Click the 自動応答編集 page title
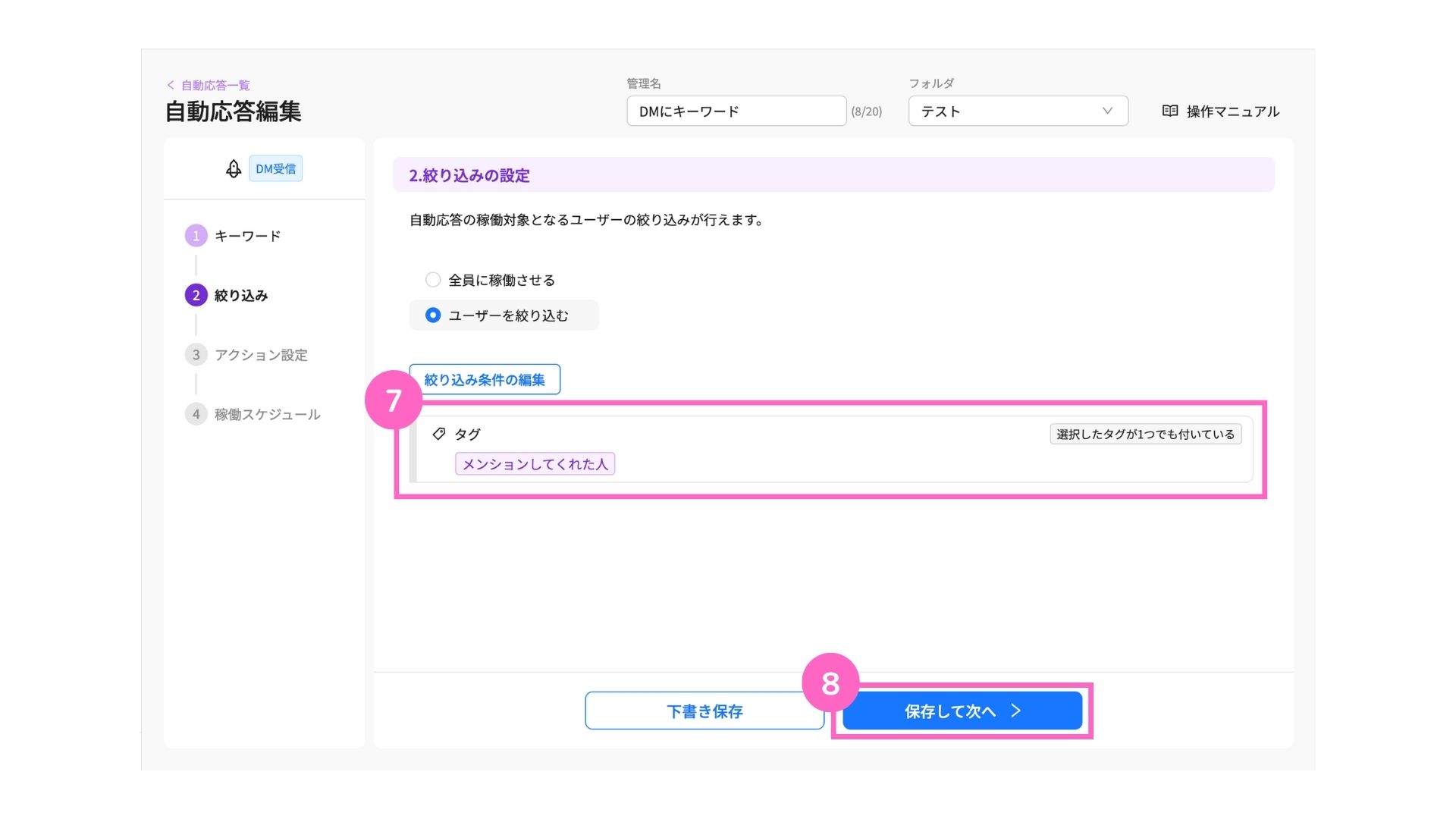This screenshot has width=1456, height=819. point(234,111)
